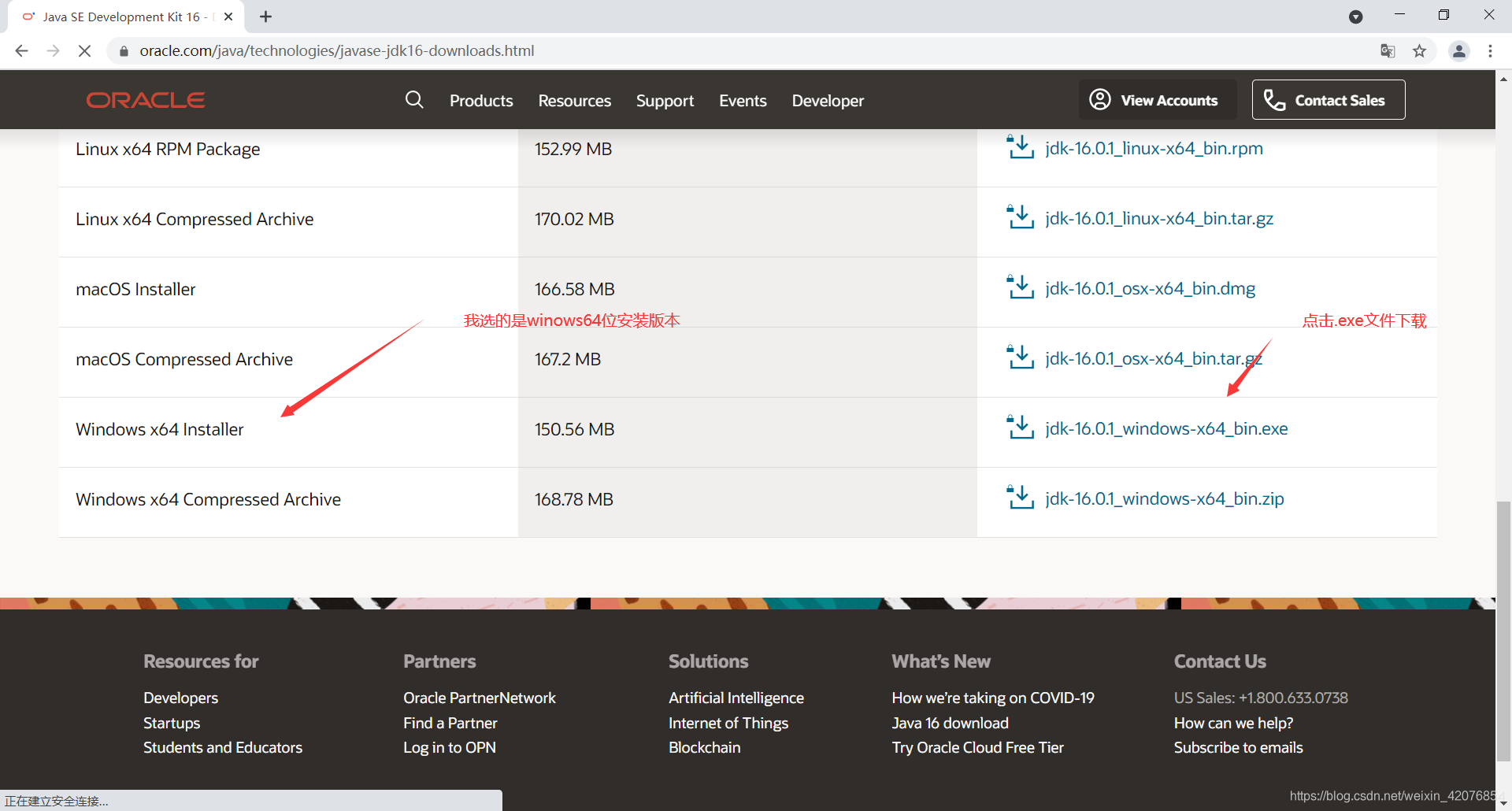The height and width of the screenshot is (811, 1512).
Task: Open the Support menu
Action: [x=665, y=101]
